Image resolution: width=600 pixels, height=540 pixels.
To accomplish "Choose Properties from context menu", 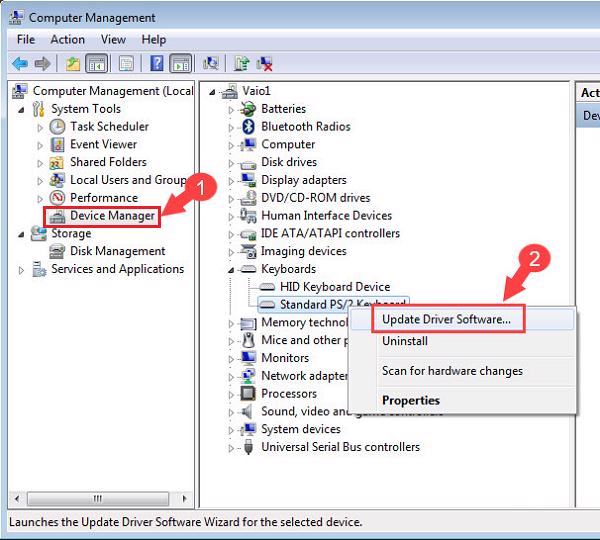I will click(462, 400).
